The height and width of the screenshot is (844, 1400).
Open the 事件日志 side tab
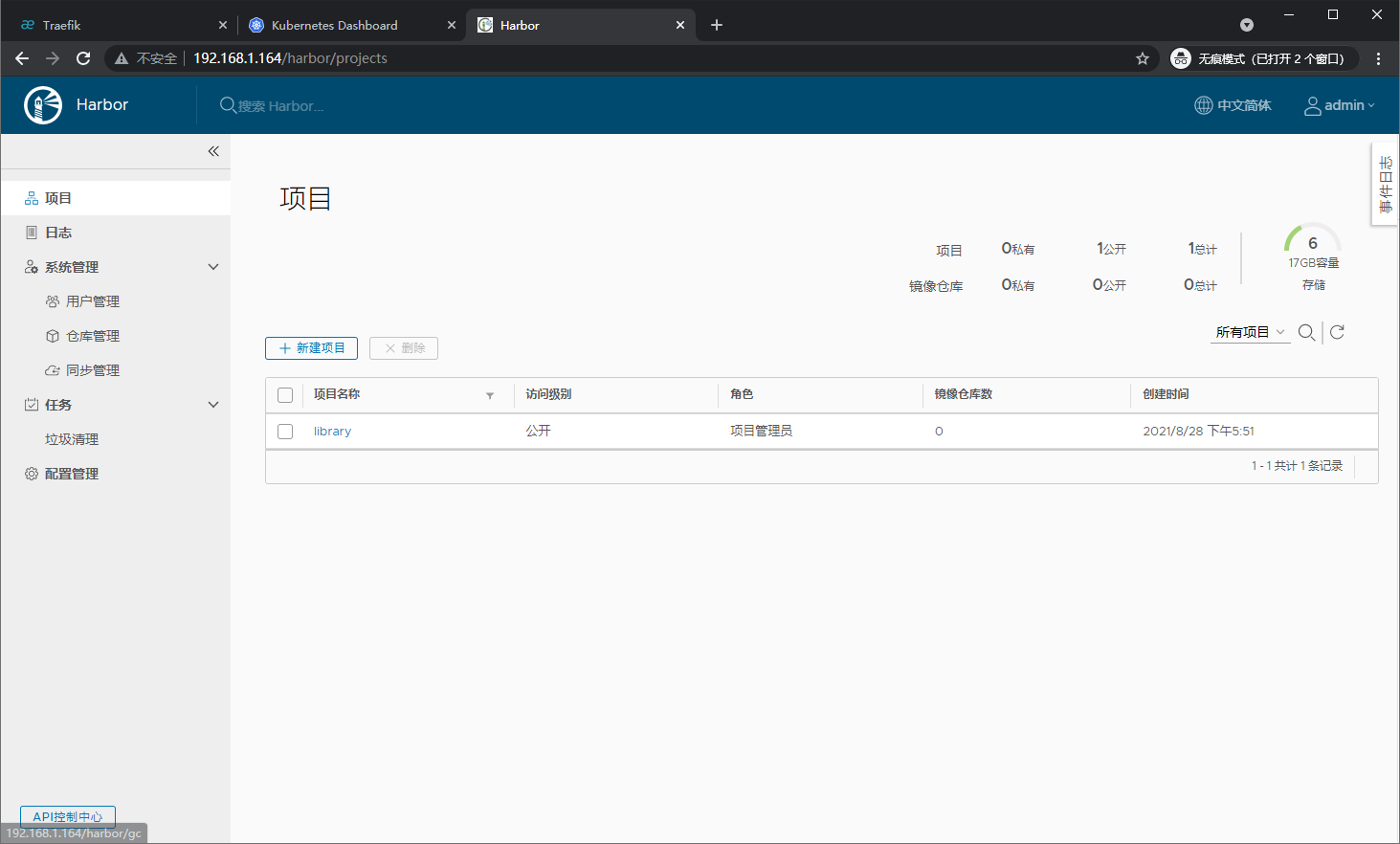pos(1386,185)
